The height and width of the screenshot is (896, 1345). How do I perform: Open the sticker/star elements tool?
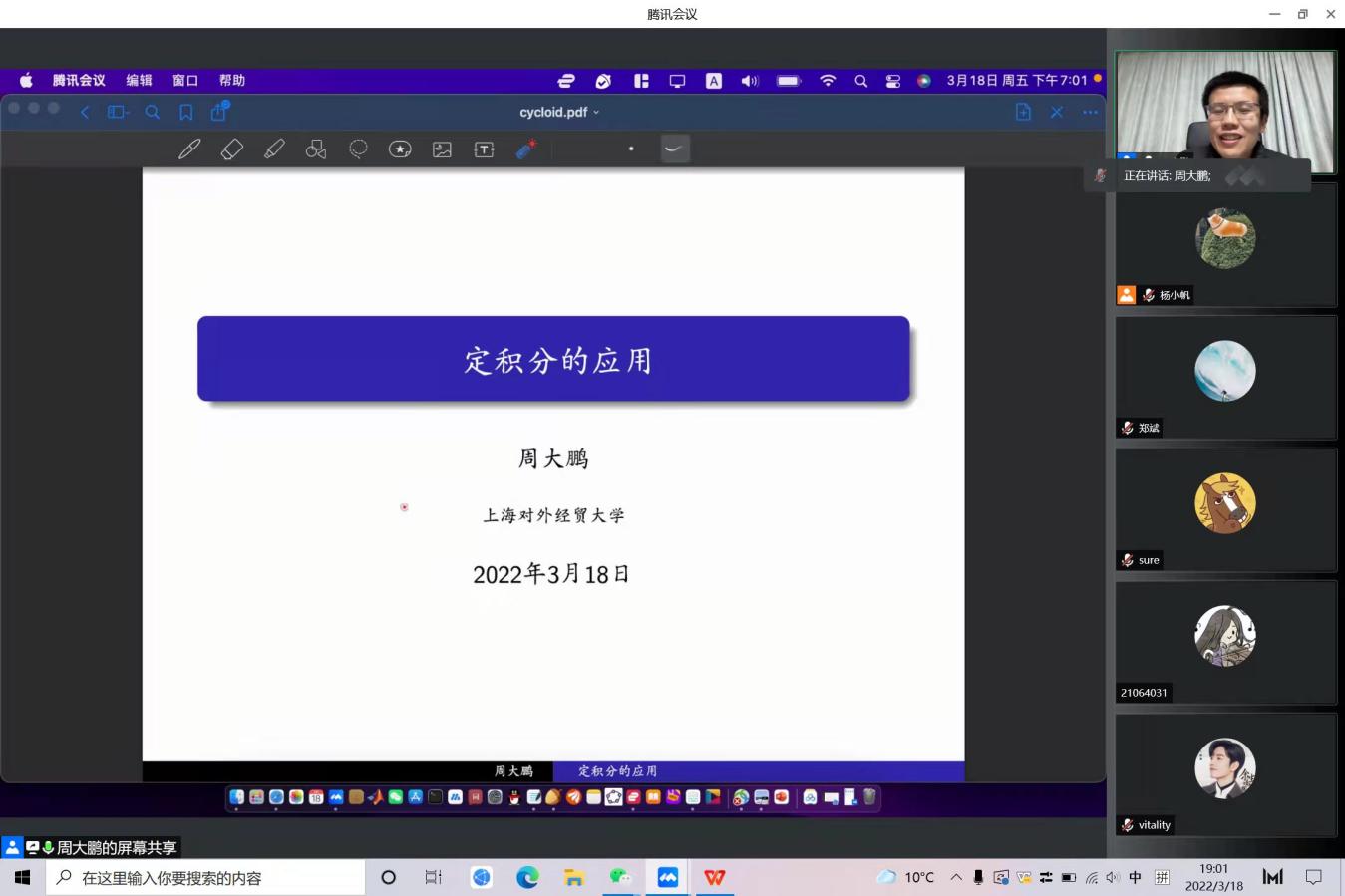[x=400, y=149]
